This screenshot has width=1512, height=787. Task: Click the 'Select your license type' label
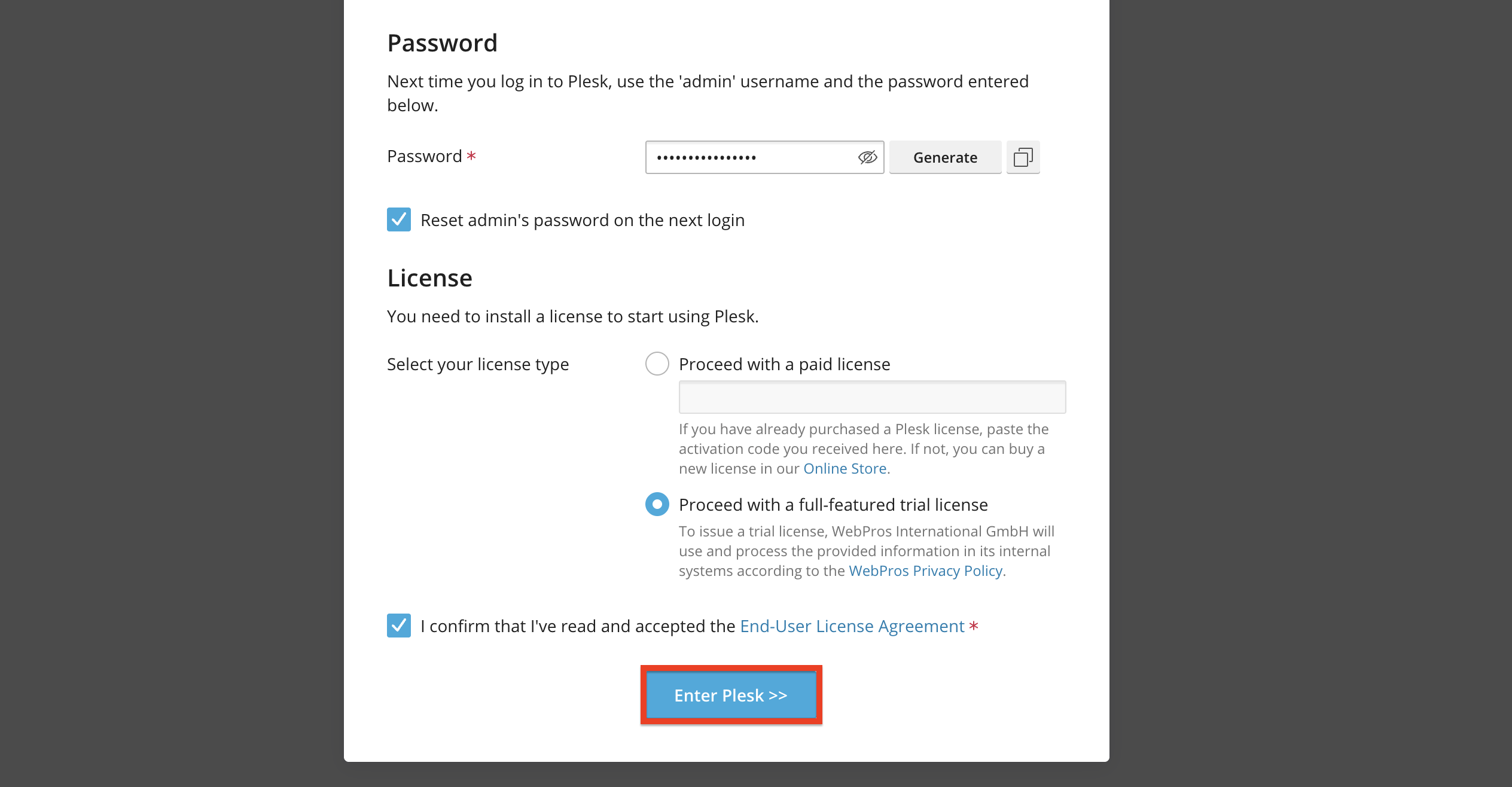(x=477, y=364)
